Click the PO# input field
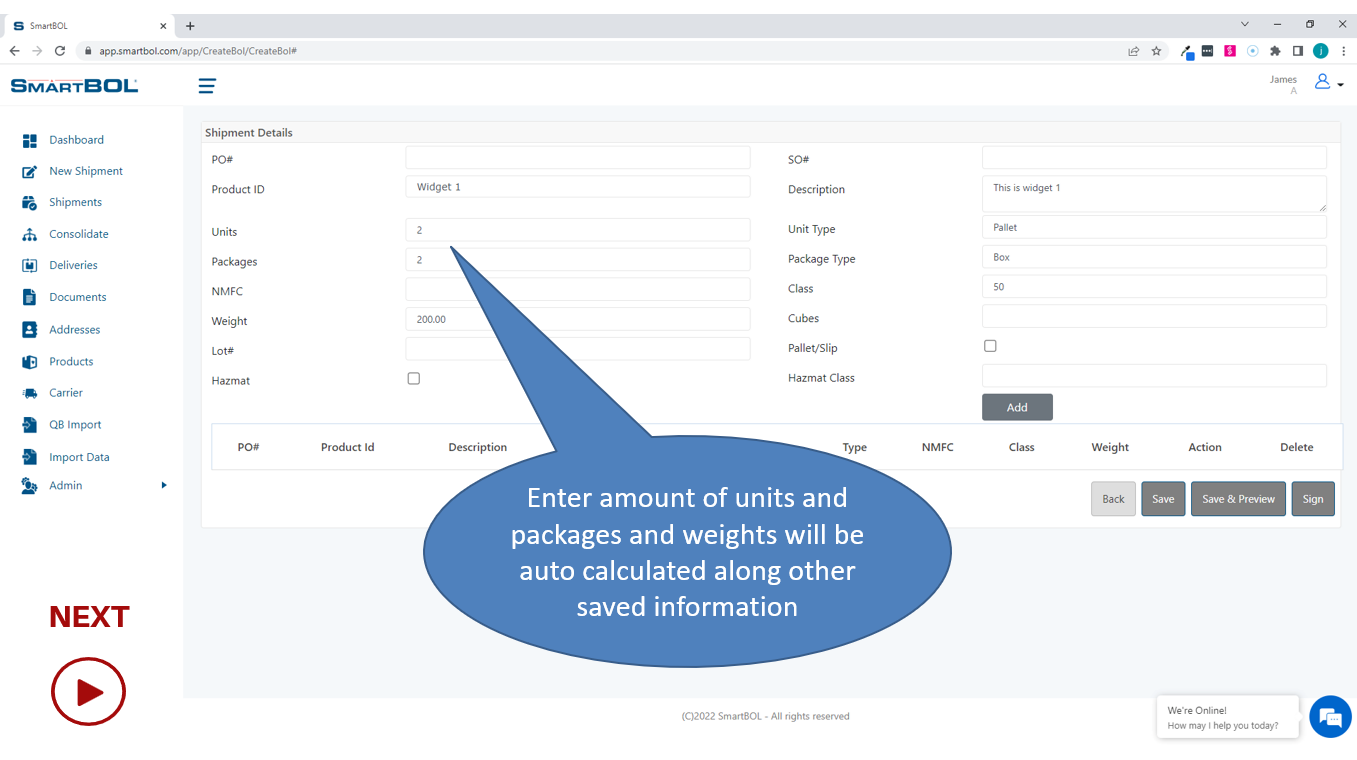This screenshot has height=760, width=1357. coord(578,158)
